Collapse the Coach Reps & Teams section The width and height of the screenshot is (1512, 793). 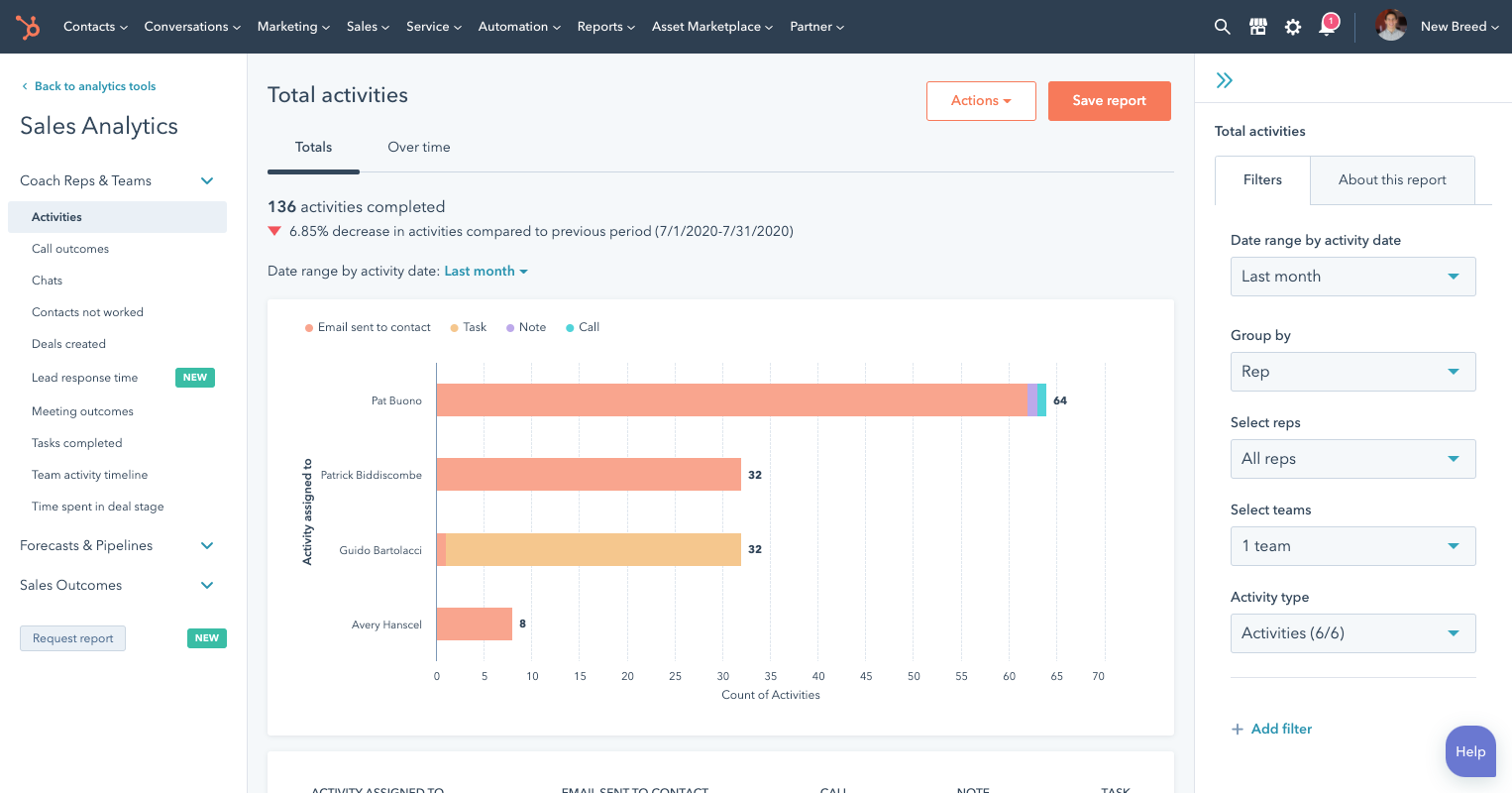point(207,180)
